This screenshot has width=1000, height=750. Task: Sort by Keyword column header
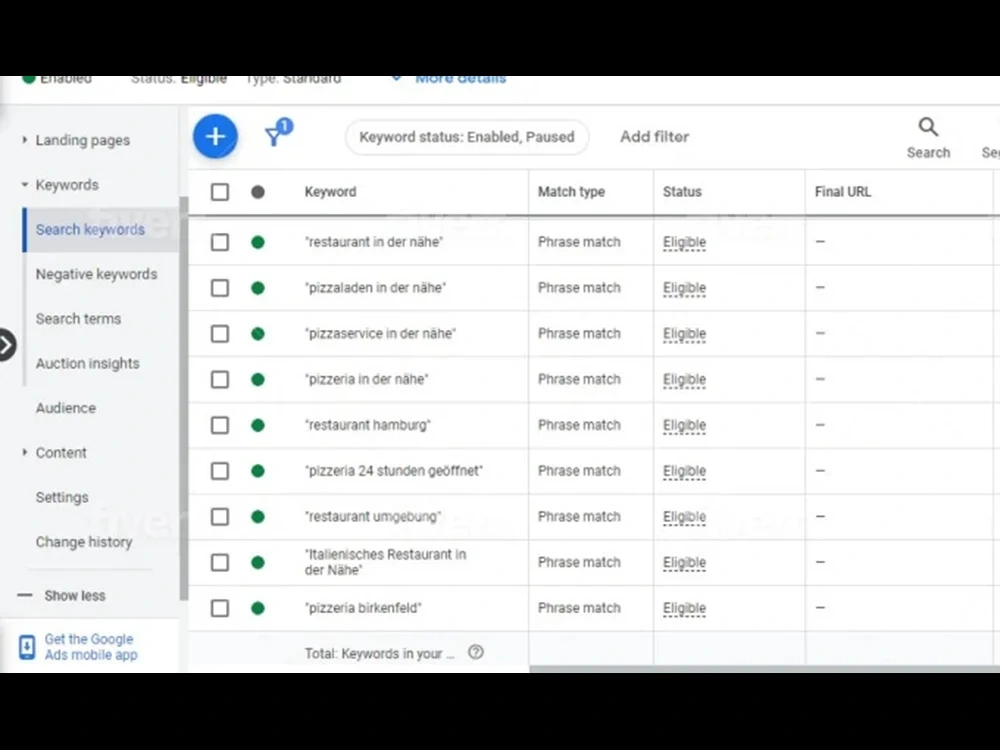click(x=330, y=192)
